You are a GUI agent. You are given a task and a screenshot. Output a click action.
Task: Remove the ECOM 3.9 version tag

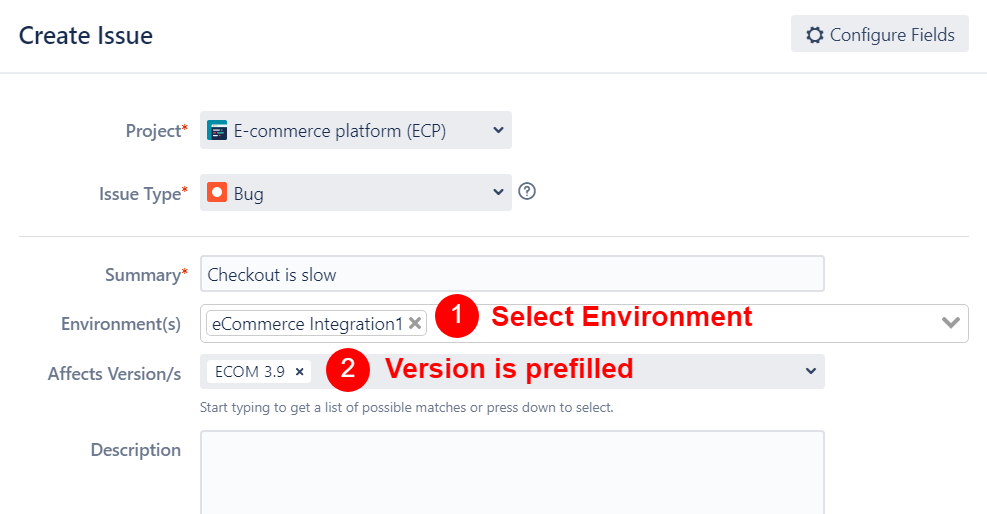(299, 371)
